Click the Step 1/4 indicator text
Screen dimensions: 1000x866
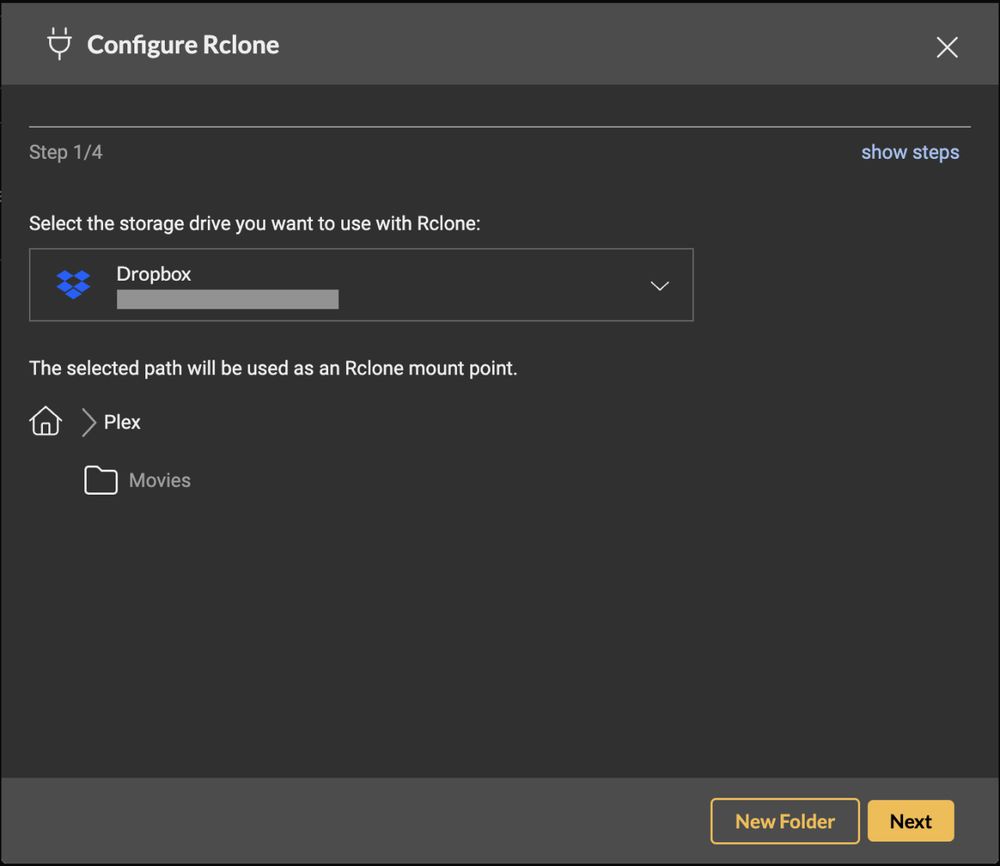[66, 152]
